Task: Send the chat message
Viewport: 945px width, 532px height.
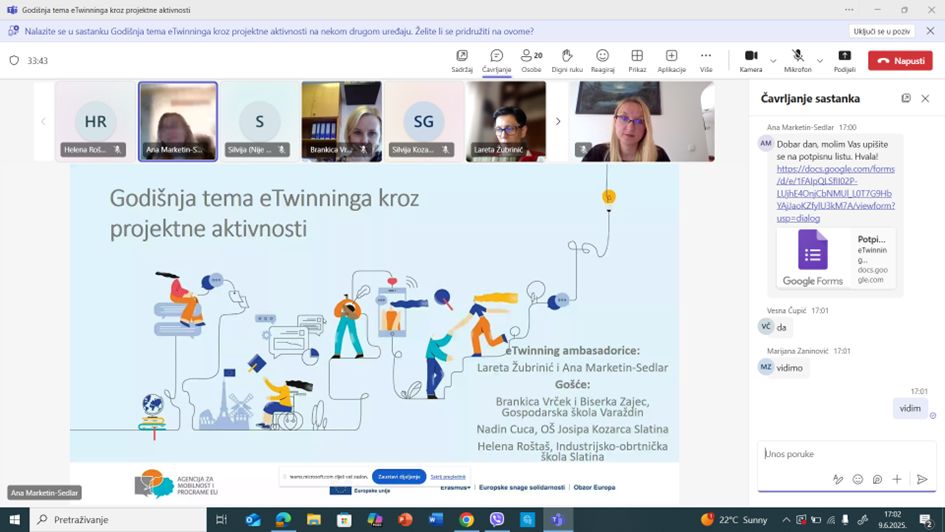Action: tap(921, 479)
